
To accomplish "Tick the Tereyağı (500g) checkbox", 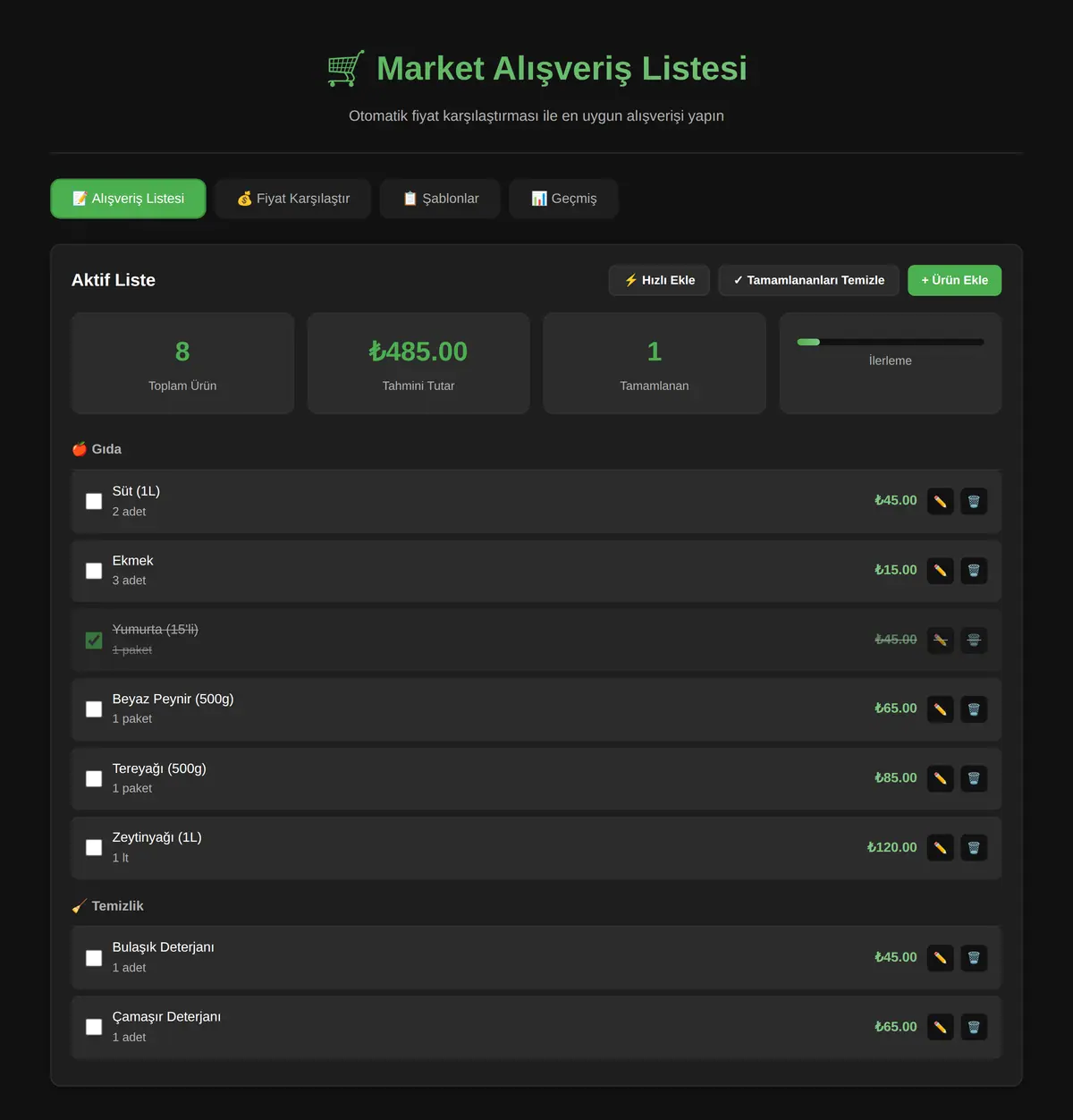I will (x=94, y=778).
